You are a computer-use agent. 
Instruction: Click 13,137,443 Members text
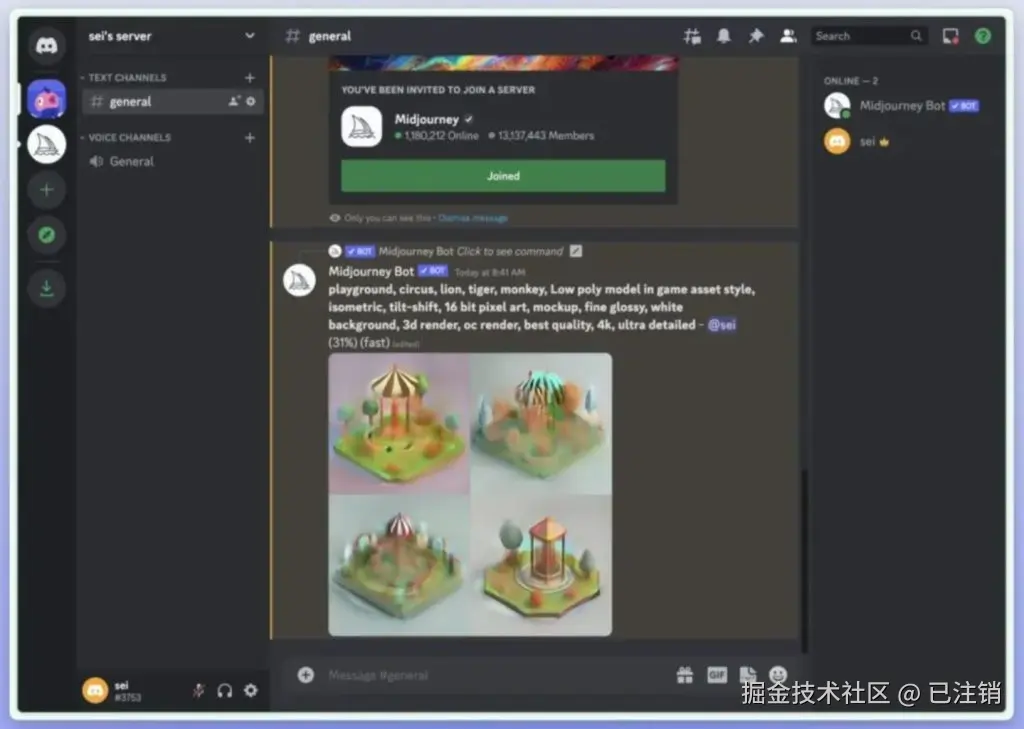click(546, 136)
